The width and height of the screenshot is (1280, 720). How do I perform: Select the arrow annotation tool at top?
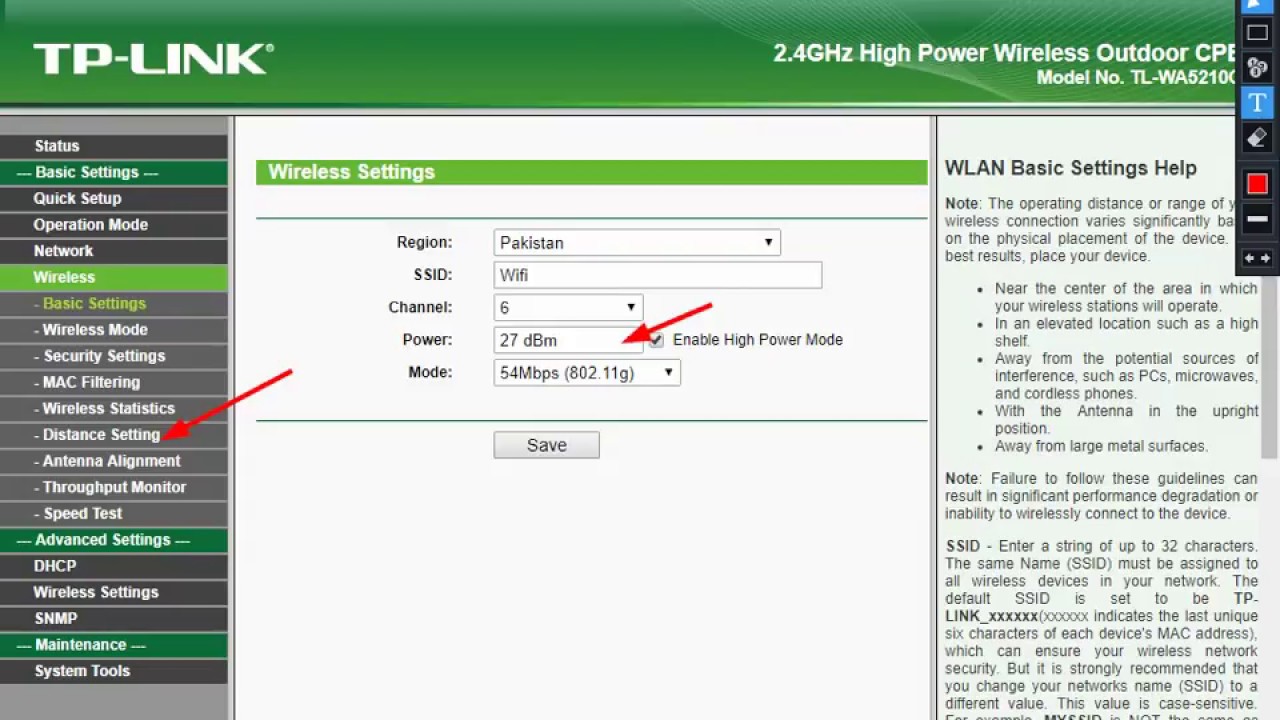tap(1257, 5)
